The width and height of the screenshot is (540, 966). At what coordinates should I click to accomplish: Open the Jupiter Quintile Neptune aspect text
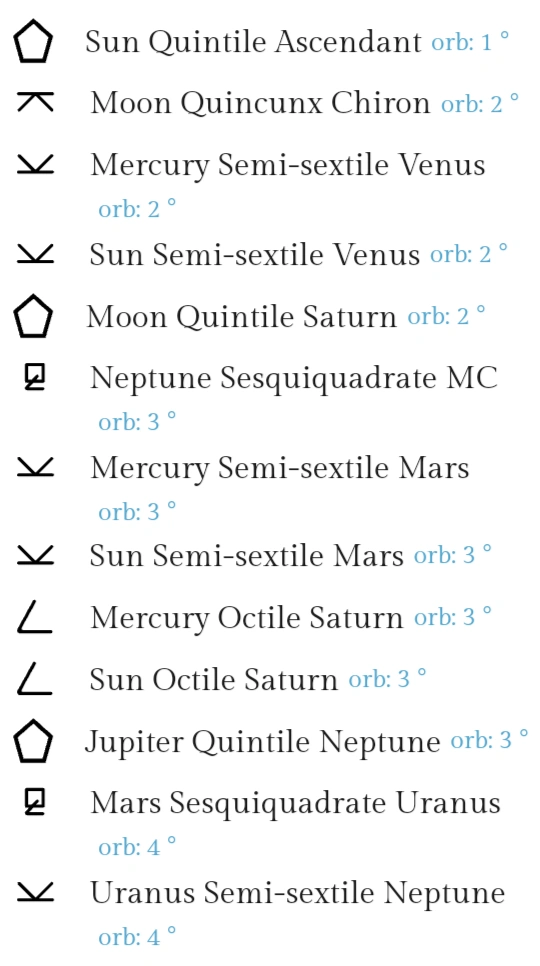(x=262, y=742)
